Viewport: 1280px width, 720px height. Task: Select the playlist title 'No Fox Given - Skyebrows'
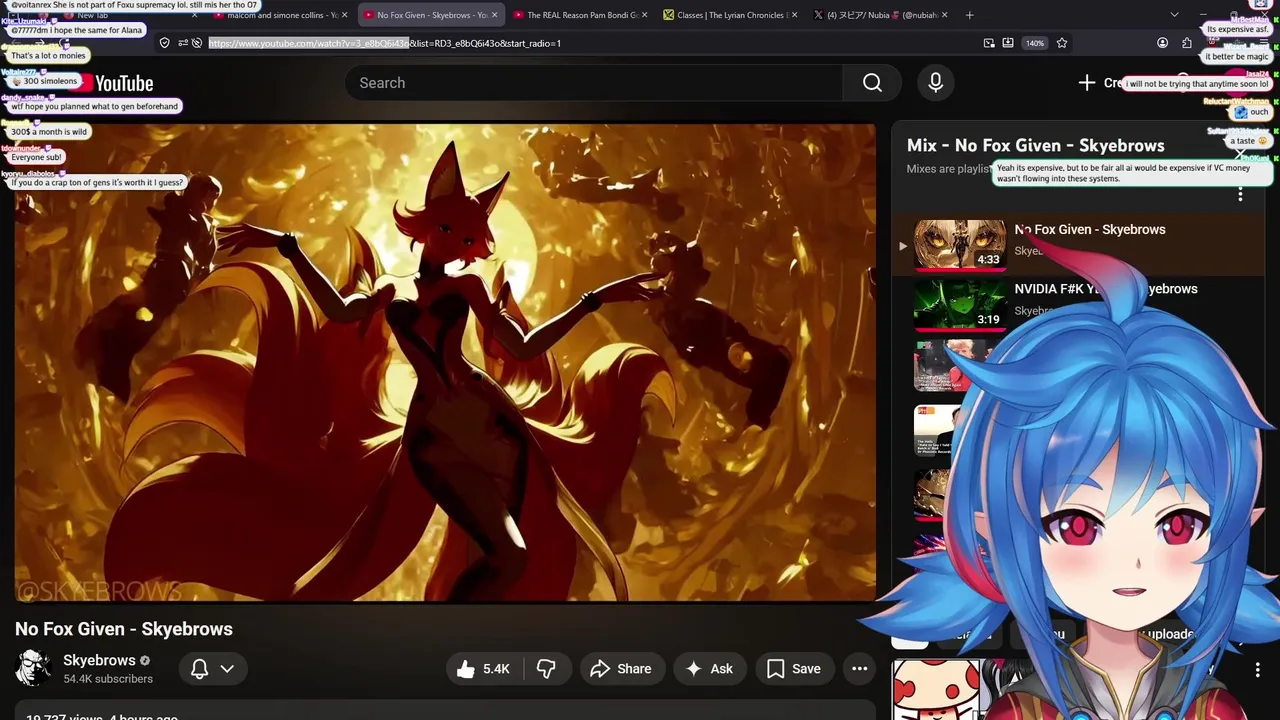click(x=1090, y=229)
